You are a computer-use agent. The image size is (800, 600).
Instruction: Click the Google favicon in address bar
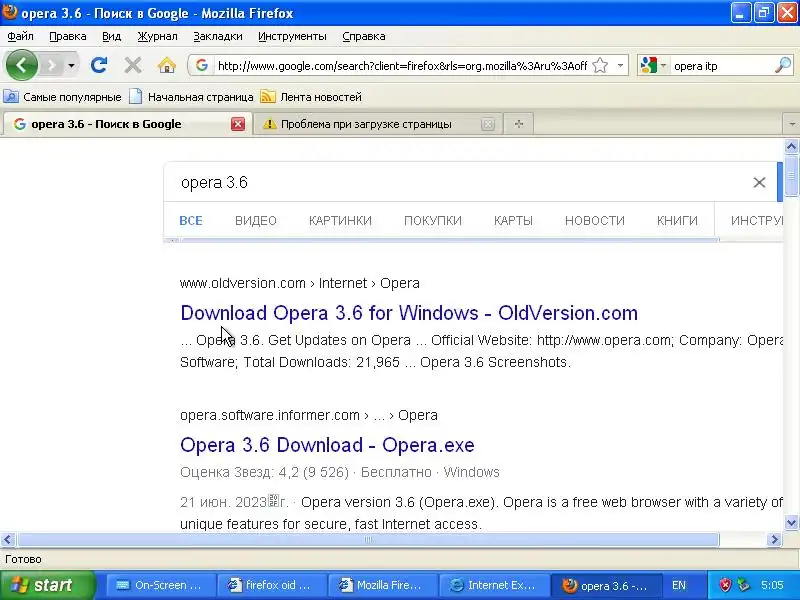point(202,65)
